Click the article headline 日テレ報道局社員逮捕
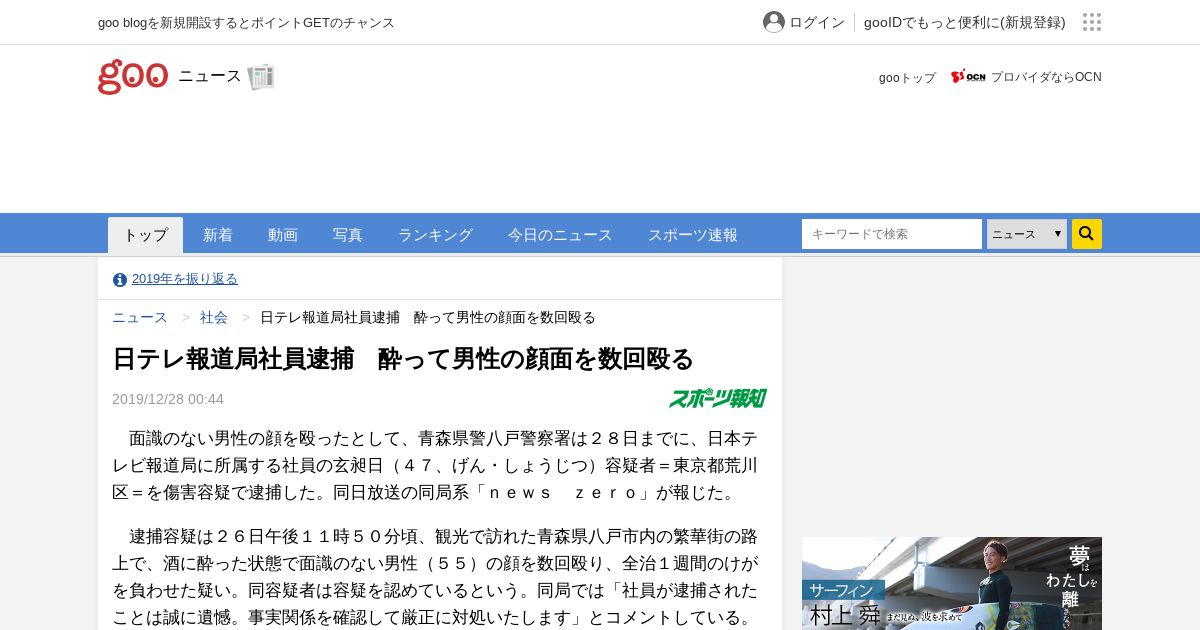 coord(403,359)
